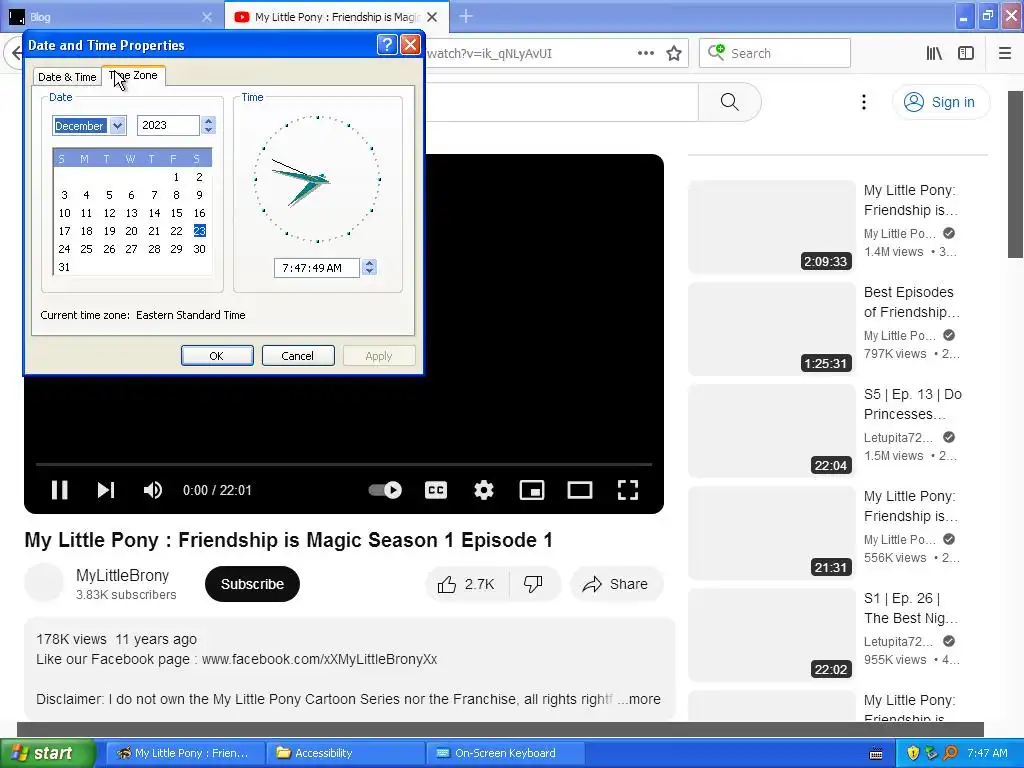Open video settings gear
1024x768 pixels.
click(x=483, y=490)
